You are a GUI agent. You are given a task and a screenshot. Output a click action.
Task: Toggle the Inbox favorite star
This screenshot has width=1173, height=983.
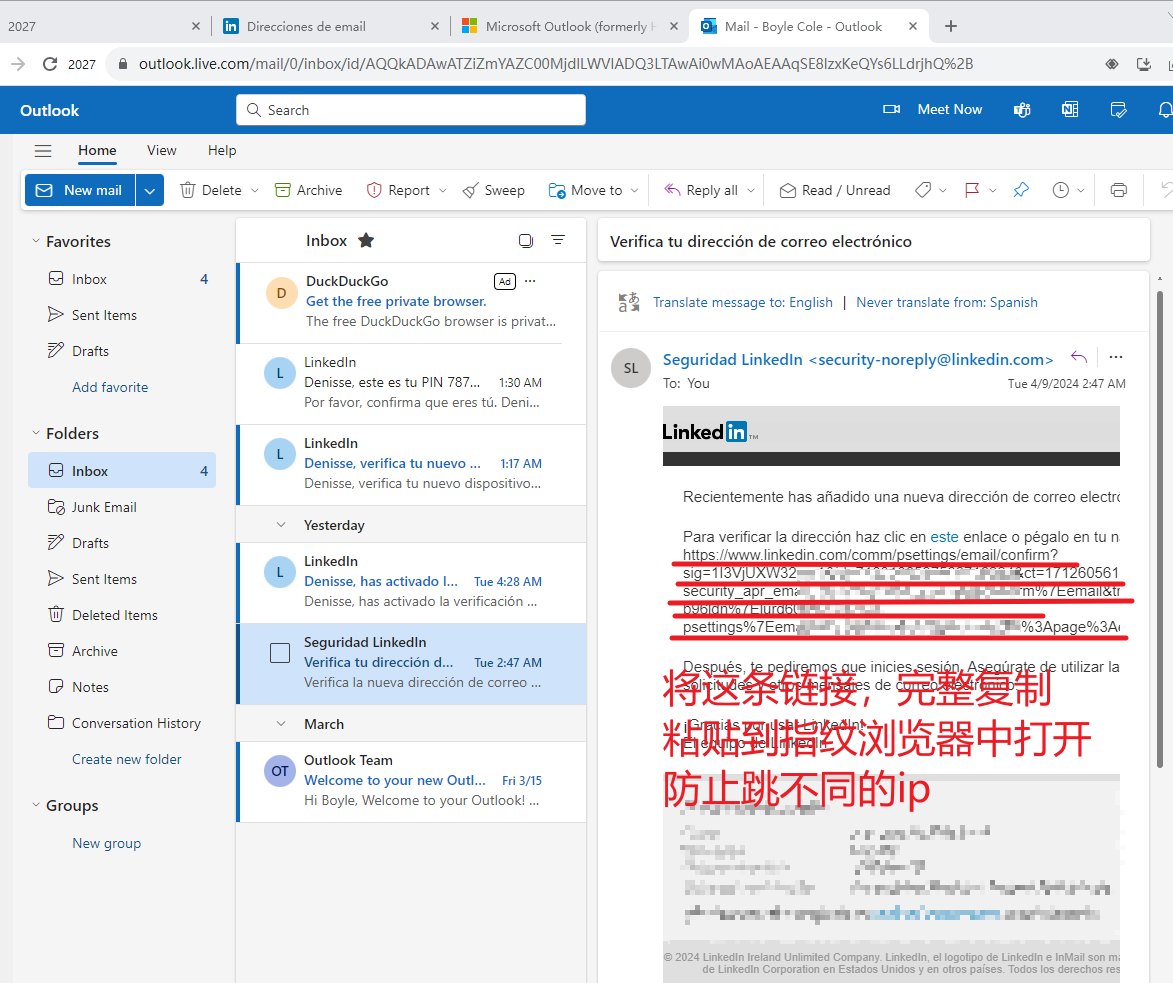tap(366, 240)
